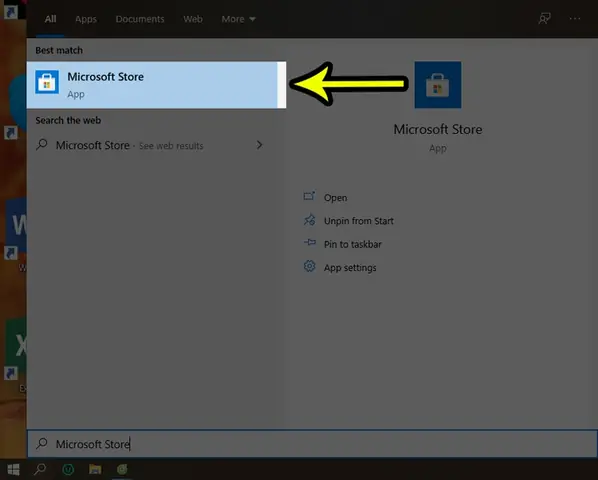Click the magnifier icon beside web result

[42, 145]
